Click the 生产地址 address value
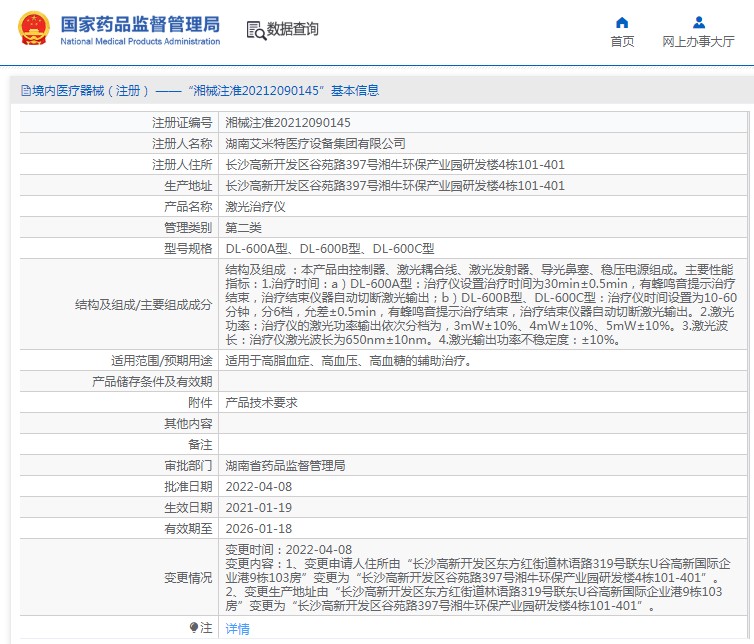754x644 pixels. click(x=395, y=186)
